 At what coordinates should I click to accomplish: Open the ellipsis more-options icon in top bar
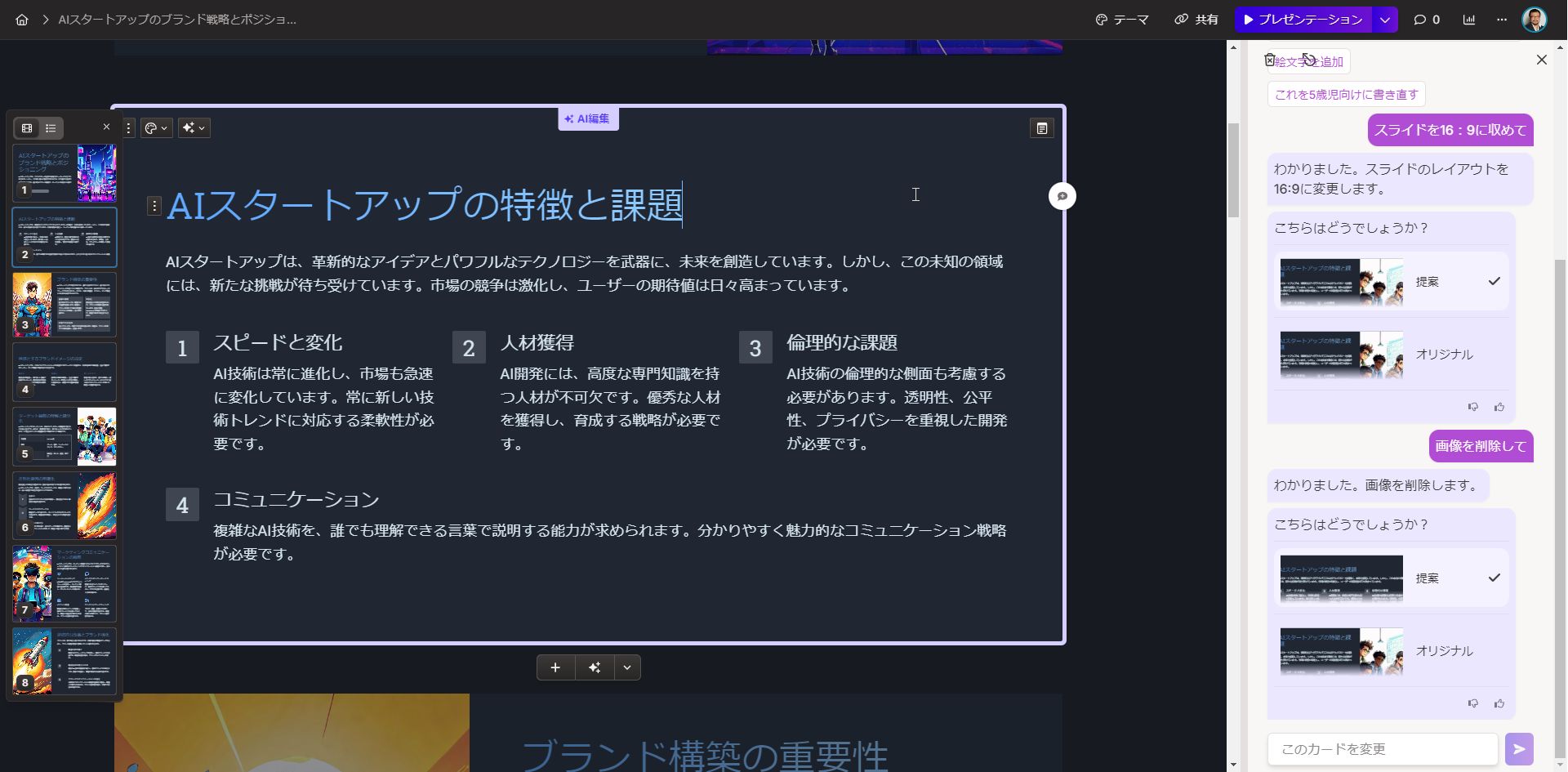click(x=1501, y=19)
